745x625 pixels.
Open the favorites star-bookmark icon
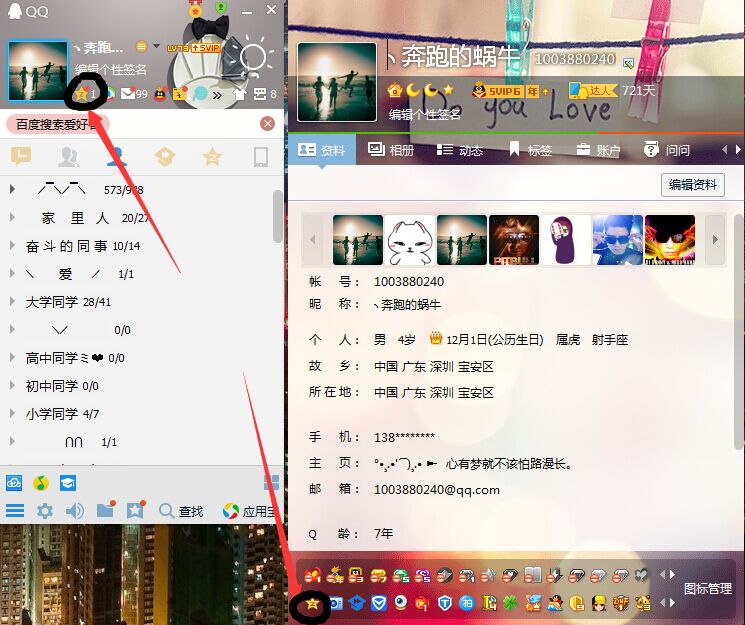pos(135,511)
